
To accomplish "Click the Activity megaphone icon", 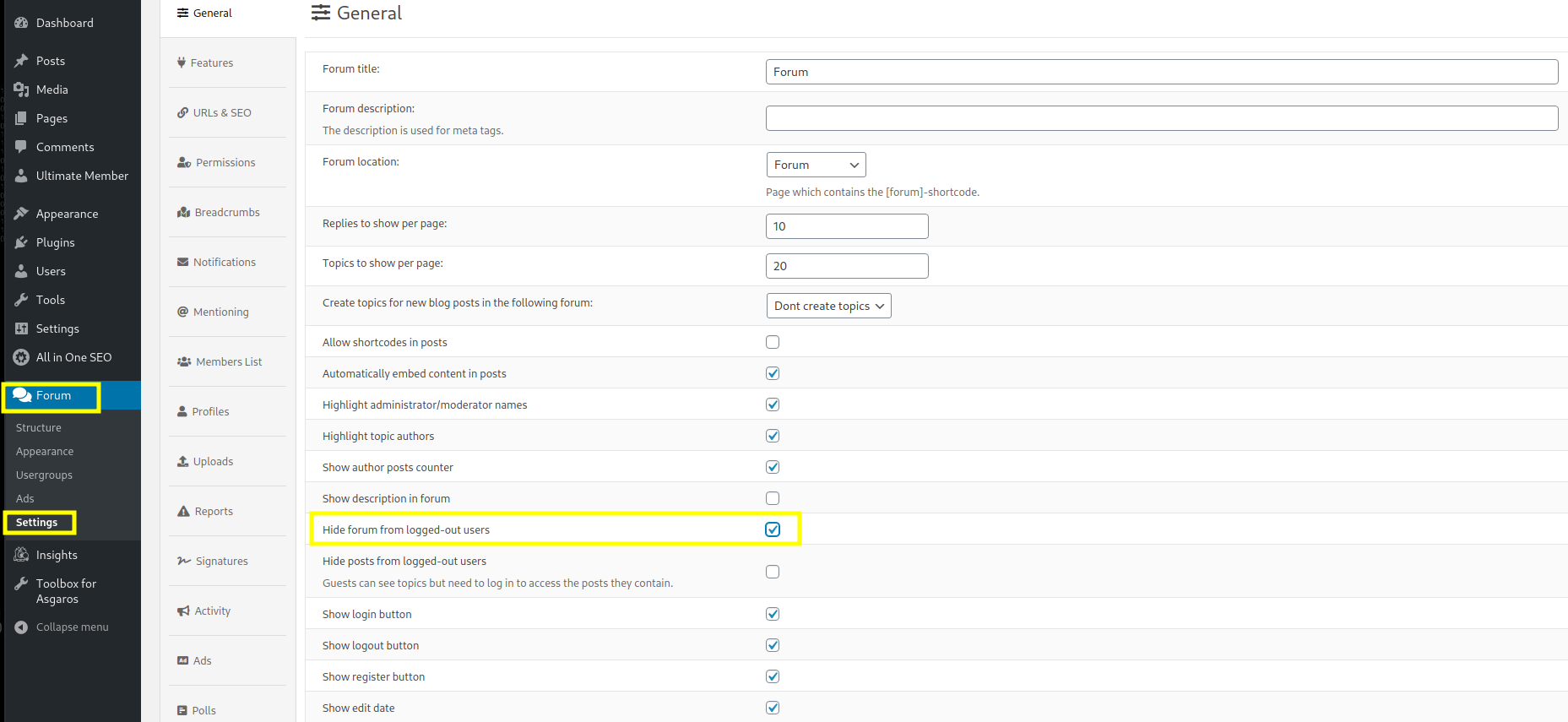I will point(183,611).
